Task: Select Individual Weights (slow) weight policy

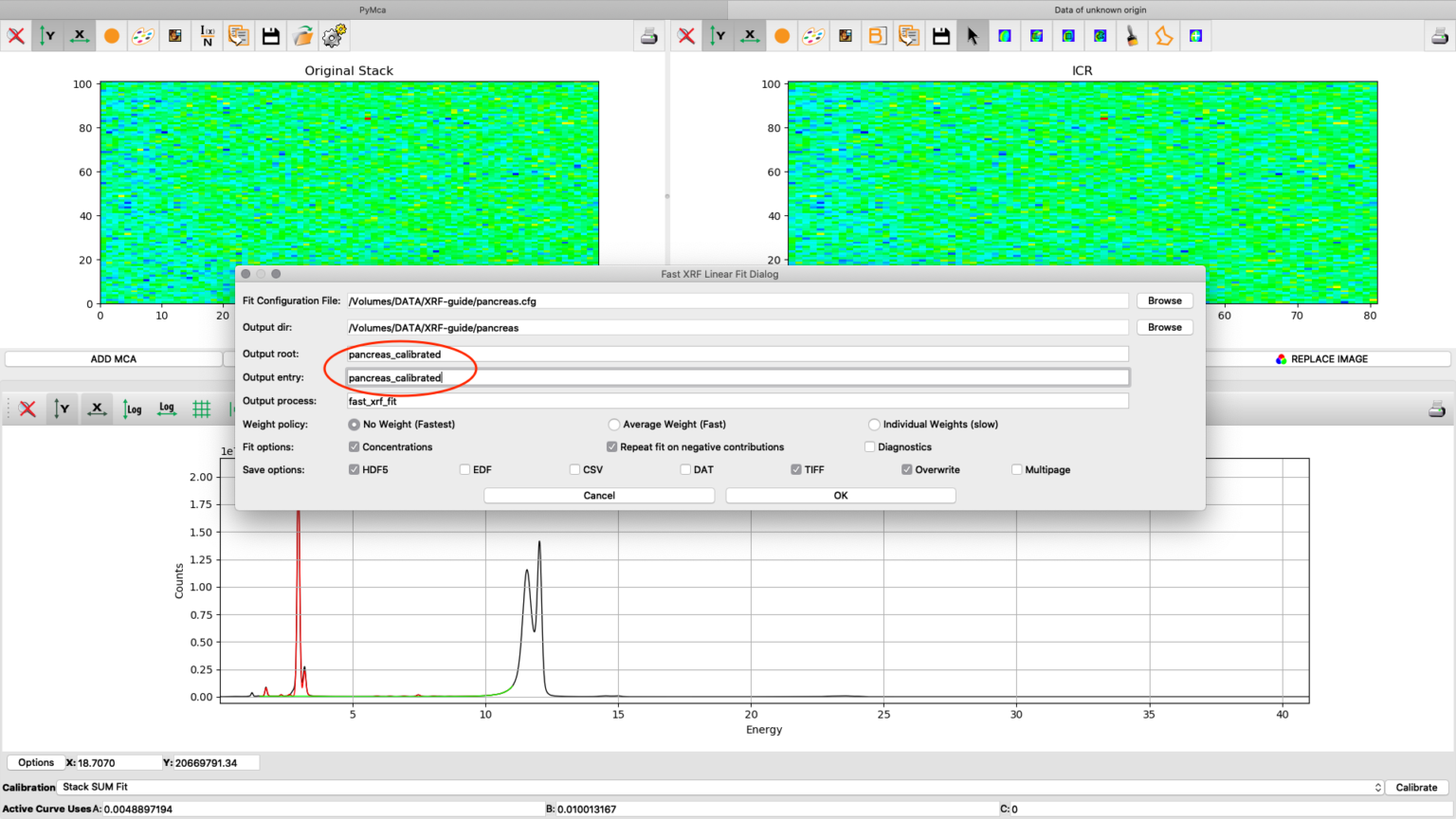Action: click(x=873, y=424)
